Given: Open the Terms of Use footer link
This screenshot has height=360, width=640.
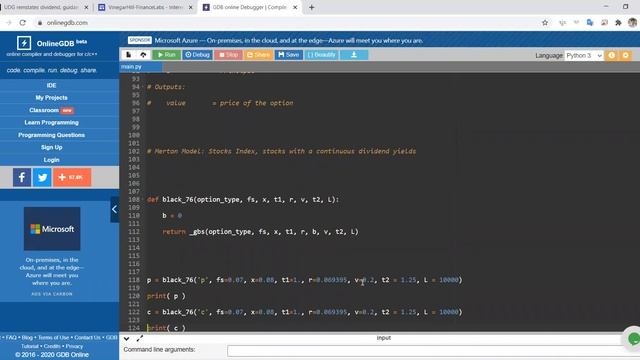Looking at the screenshot, I should 53,338.
